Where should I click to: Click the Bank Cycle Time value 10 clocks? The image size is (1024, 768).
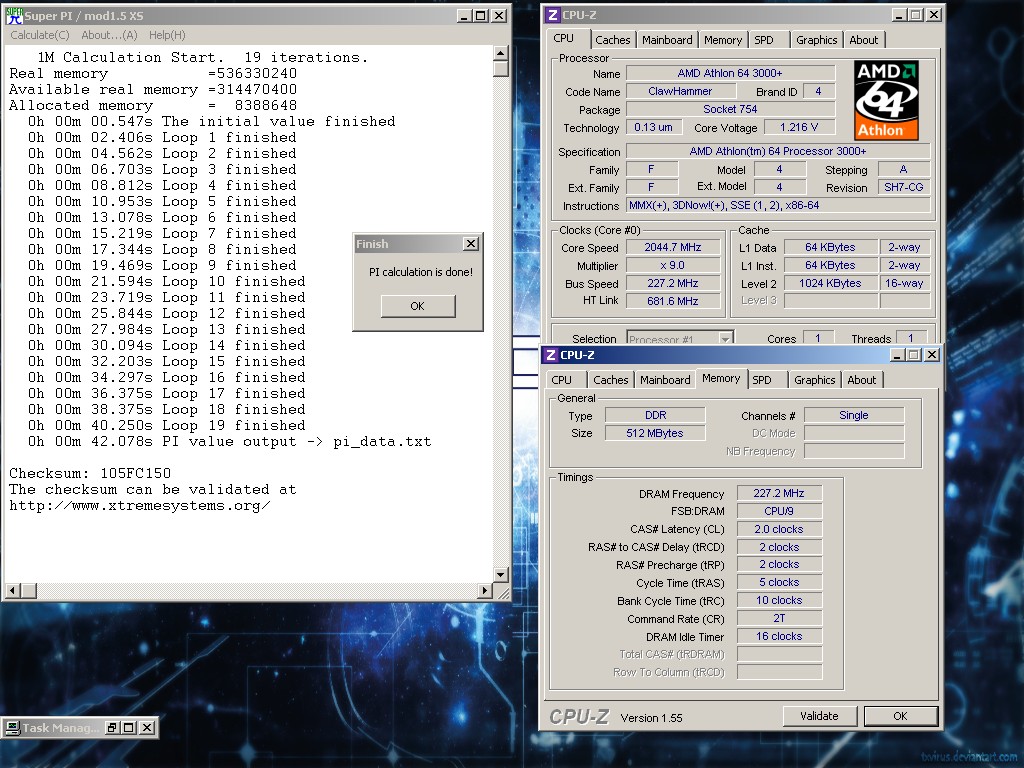pos(779,601)
